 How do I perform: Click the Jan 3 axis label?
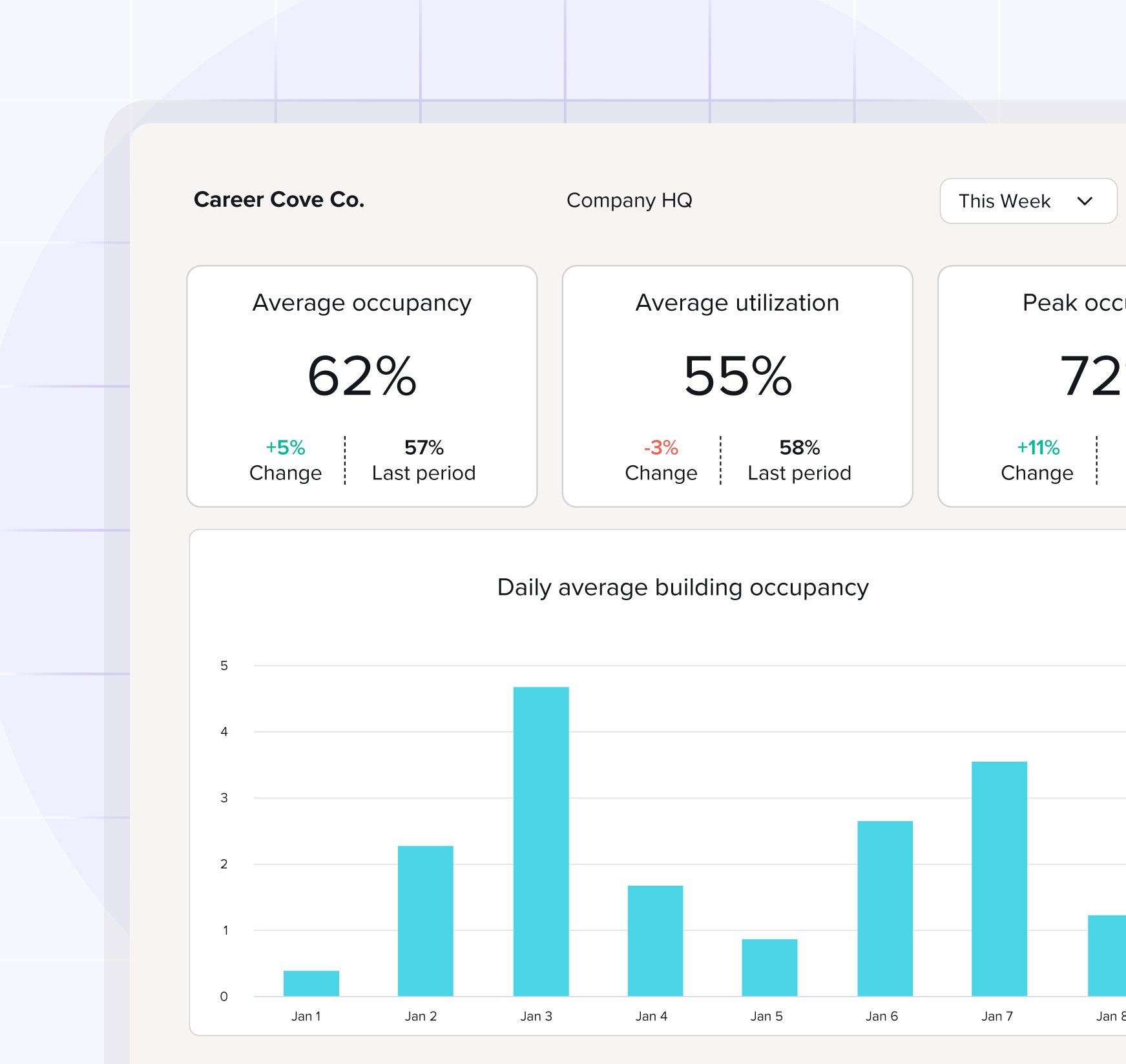536,1016
